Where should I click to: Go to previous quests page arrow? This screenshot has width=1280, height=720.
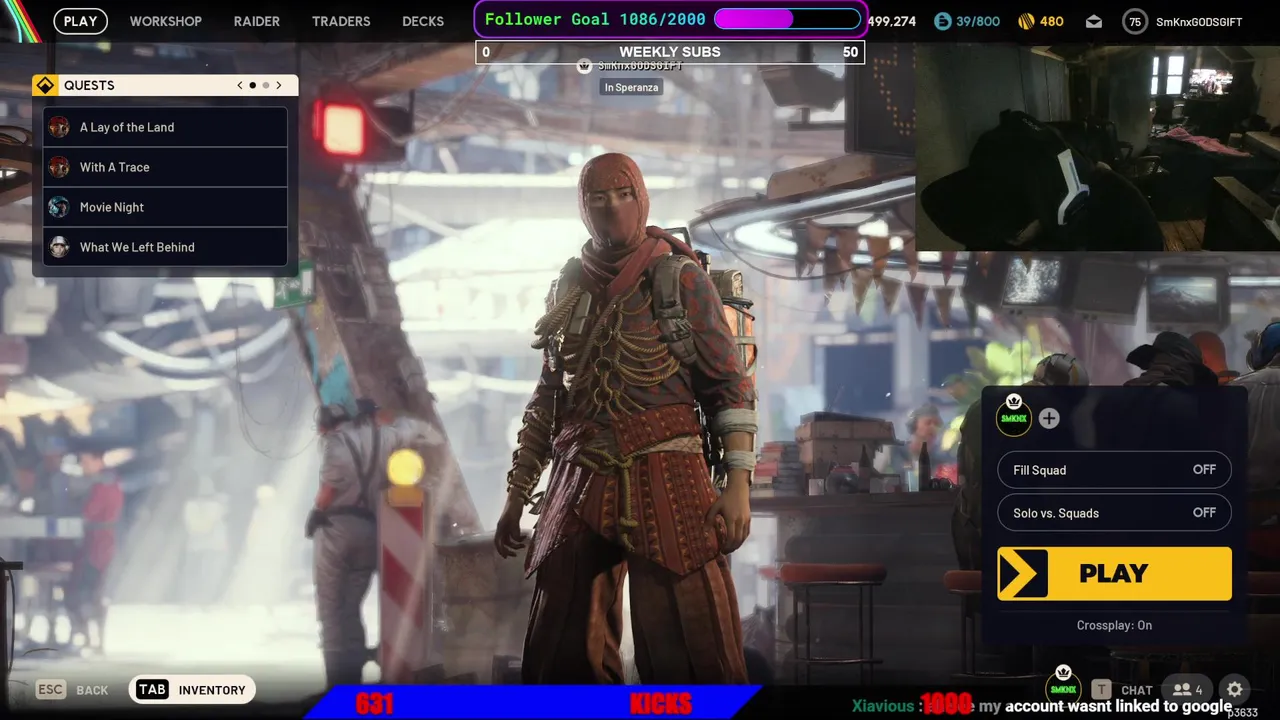point(240,85)
